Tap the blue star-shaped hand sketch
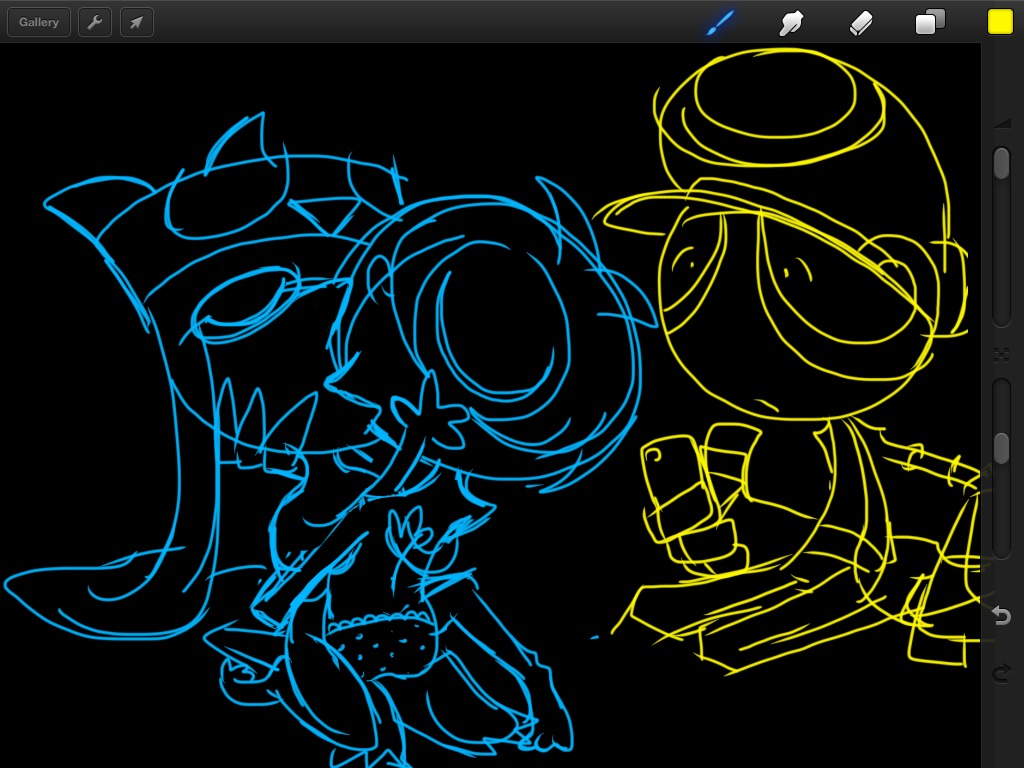1024x768 pixels. [428, 413]
